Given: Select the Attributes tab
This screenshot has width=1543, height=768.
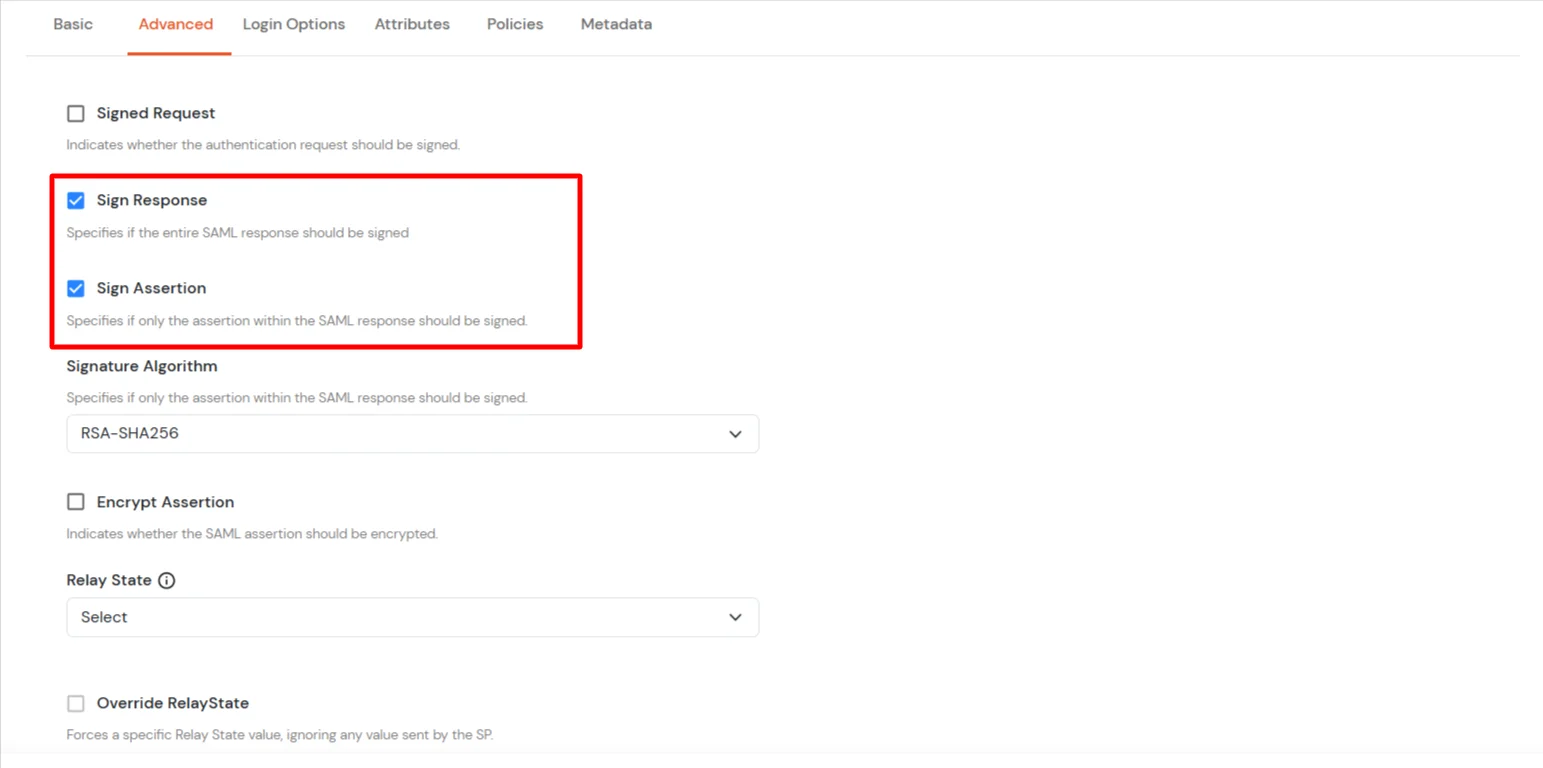Looking at the screenshot, I should tap(411, 23).
